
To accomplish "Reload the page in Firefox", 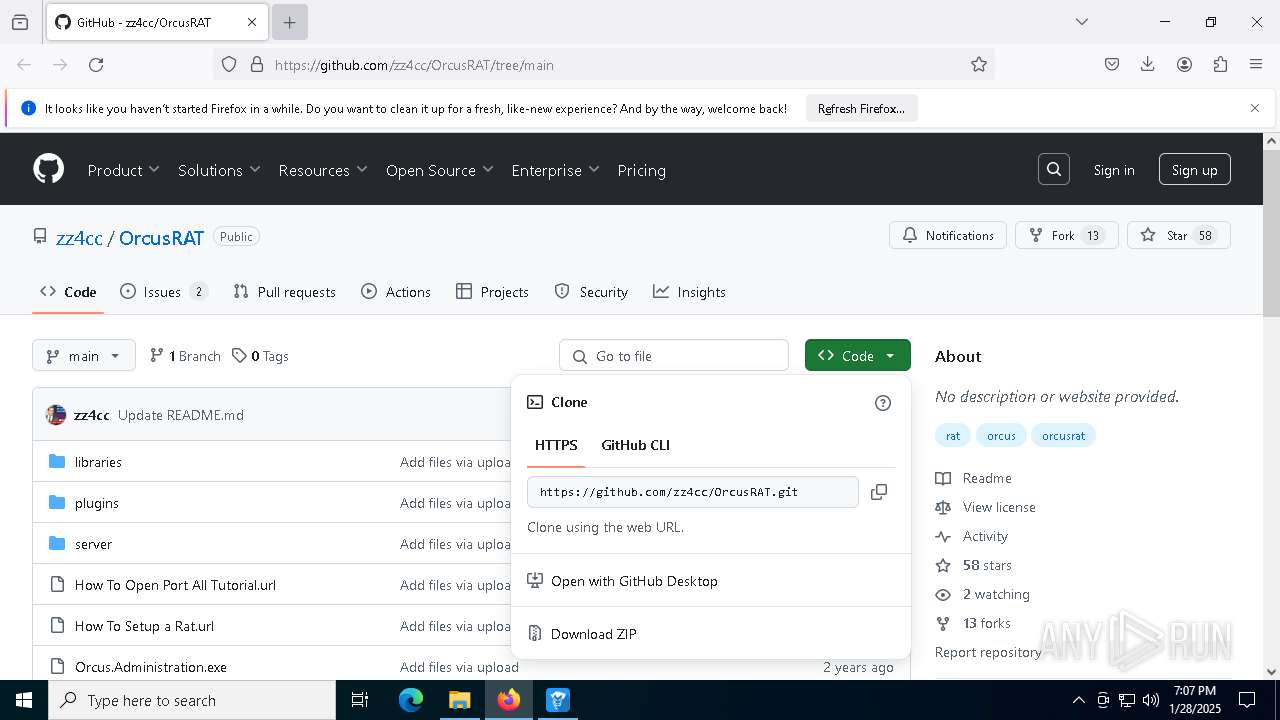I will [x=96, y=65].
